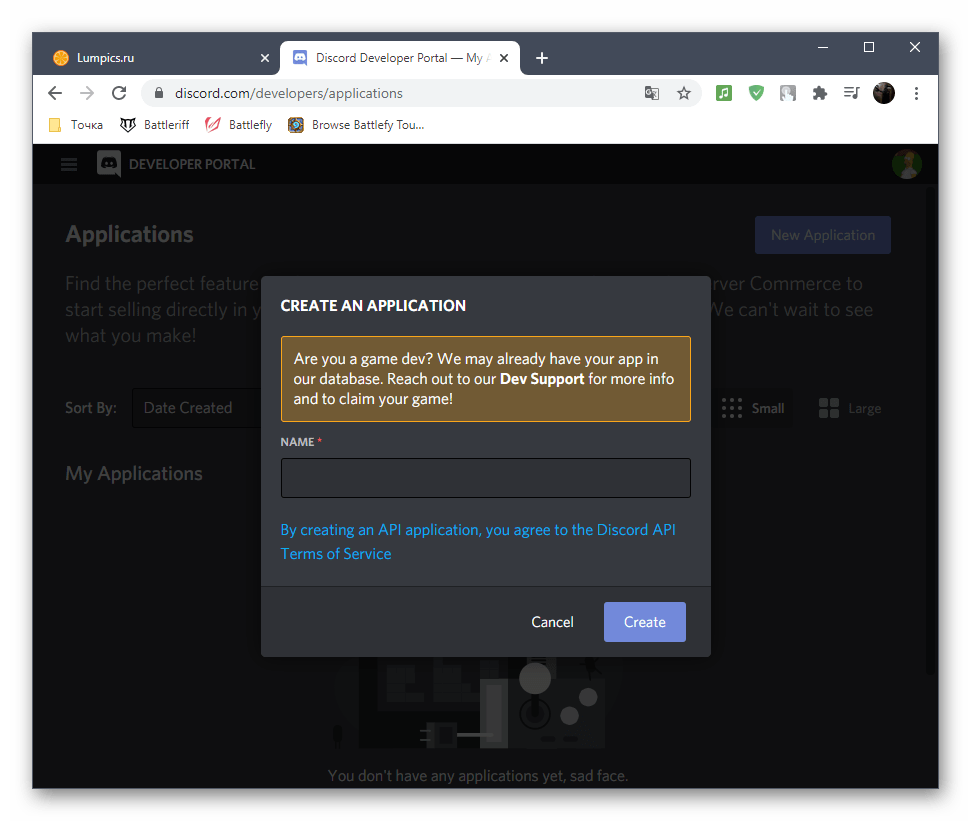Open Browse Battlefy Tou... bookmark

pyautogui.click(x=356, y=125)
